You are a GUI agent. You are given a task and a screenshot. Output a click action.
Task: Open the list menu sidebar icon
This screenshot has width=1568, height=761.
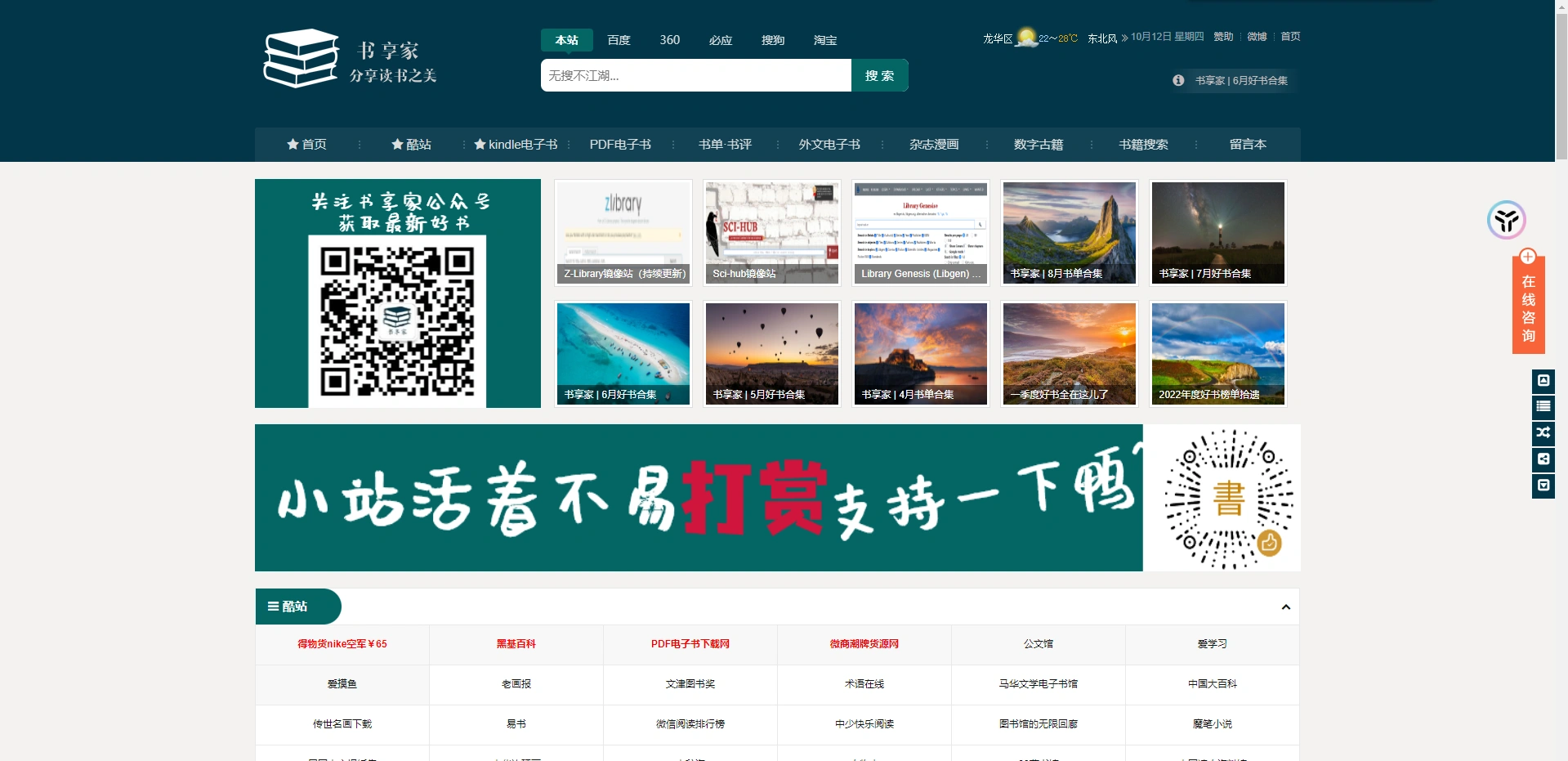coord(1543,407)
